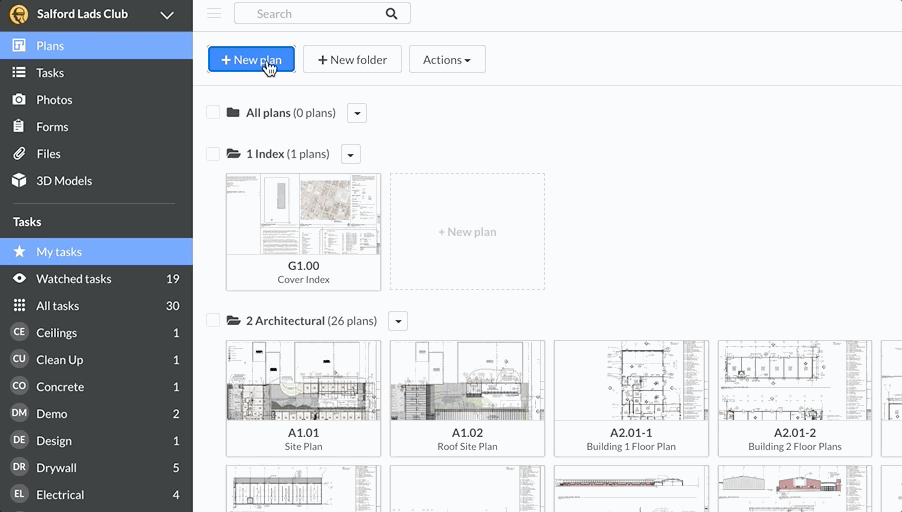Open the Actions dropdown menu
This screenshot has height=512, width=902.
446,60
